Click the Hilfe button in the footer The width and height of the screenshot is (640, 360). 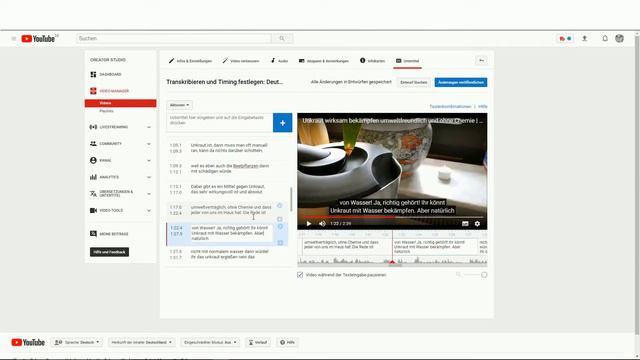(x=287, y=342)
